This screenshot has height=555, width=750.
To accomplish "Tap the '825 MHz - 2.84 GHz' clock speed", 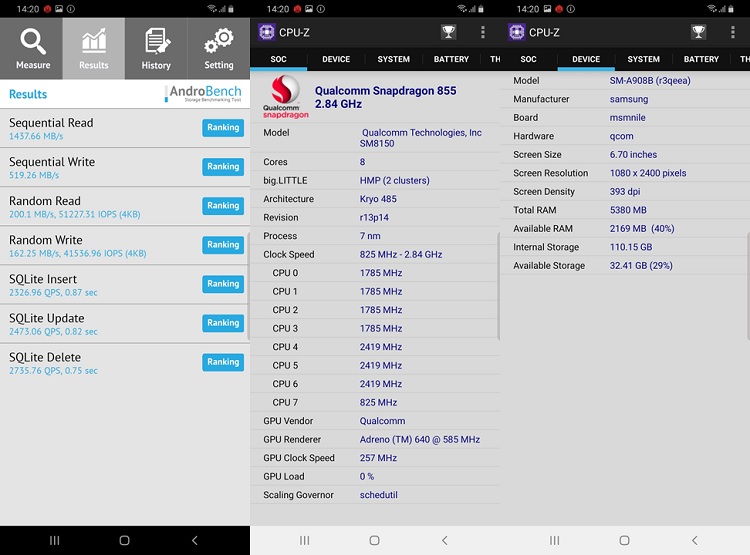I will point(401,255).
